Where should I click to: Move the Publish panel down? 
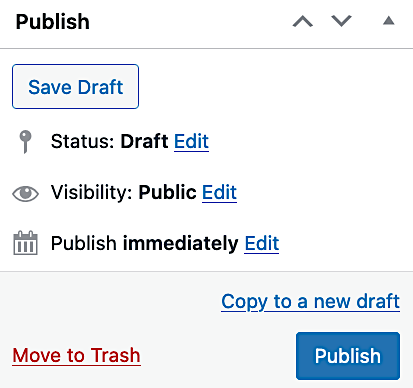pos(341,21)
